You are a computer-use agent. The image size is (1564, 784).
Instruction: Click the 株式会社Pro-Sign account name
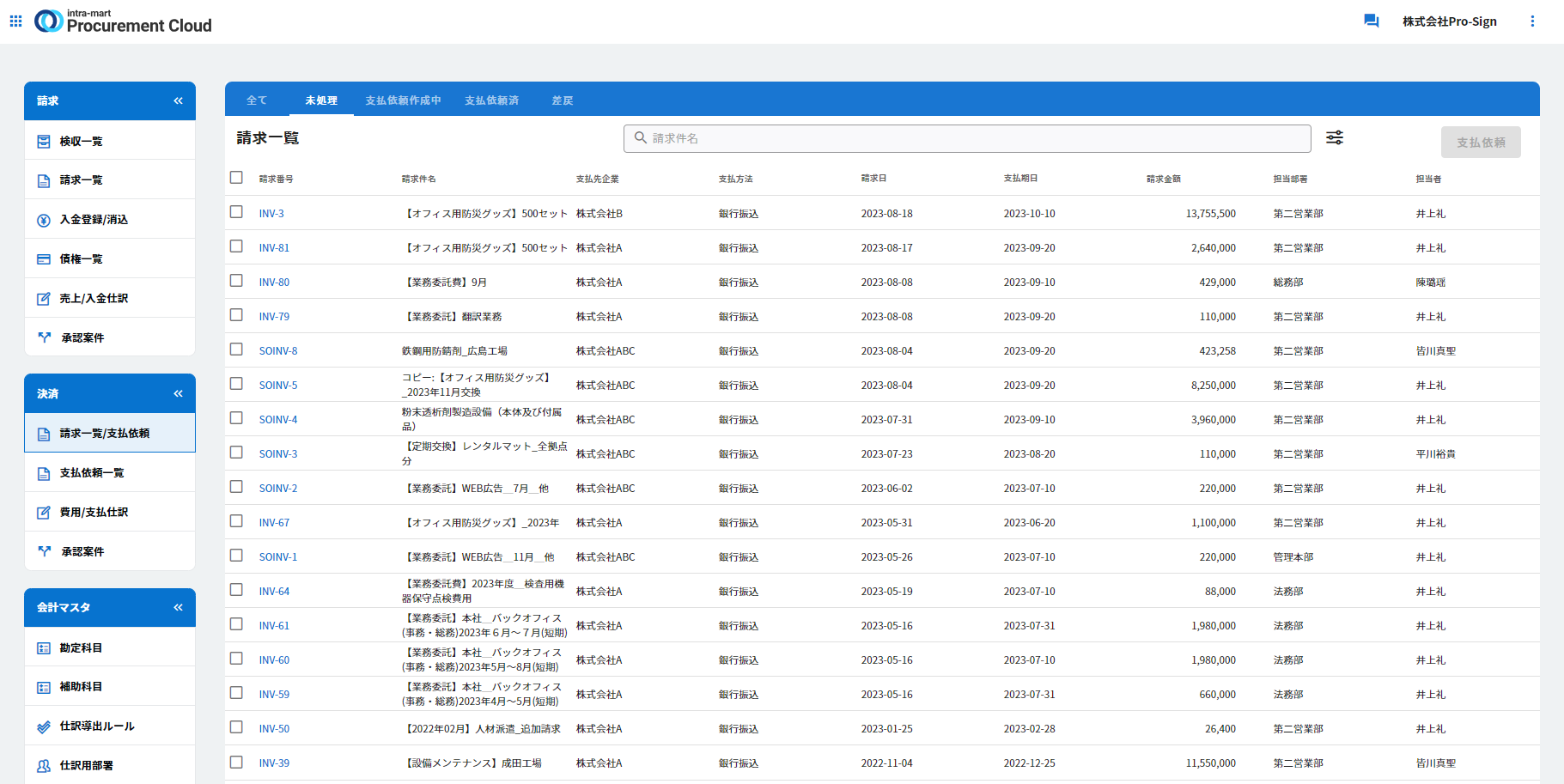click(1450, 21)
